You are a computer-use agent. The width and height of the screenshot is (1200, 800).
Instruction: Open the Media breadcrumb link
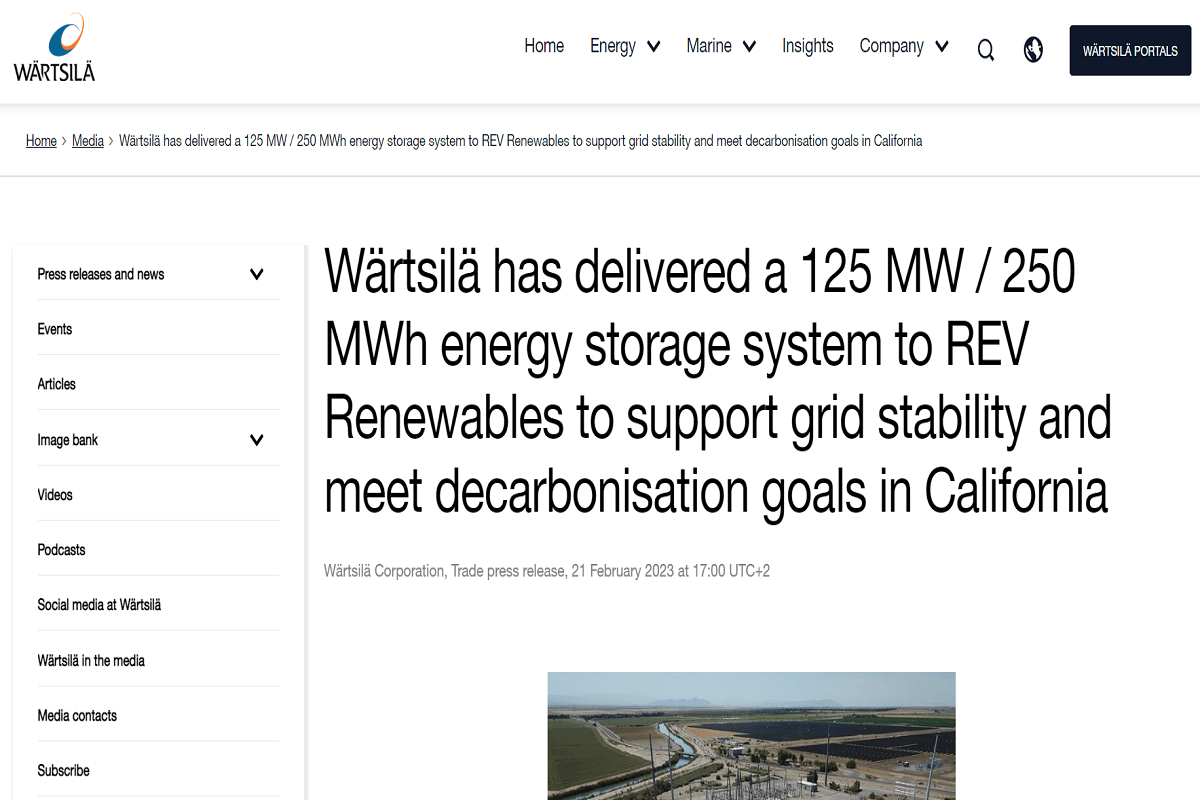[88, 141]
